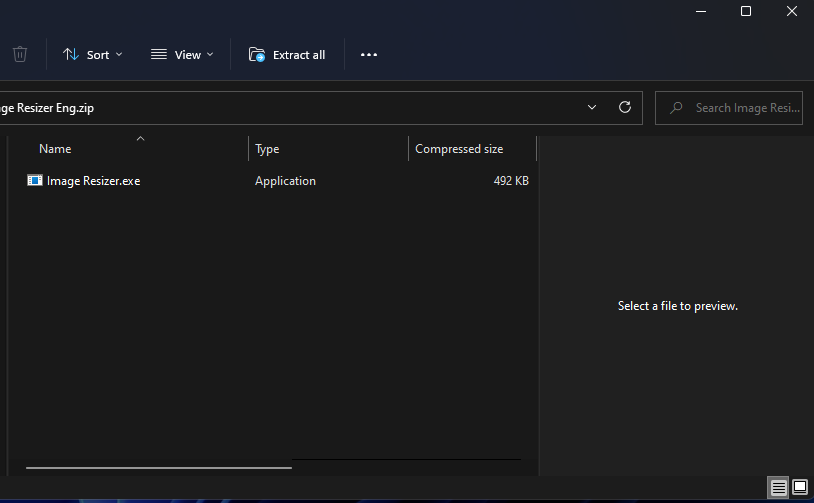Click the address path Resizer Eng.zip
Viewport: 814px width, 503px height.
pos(47,108)
